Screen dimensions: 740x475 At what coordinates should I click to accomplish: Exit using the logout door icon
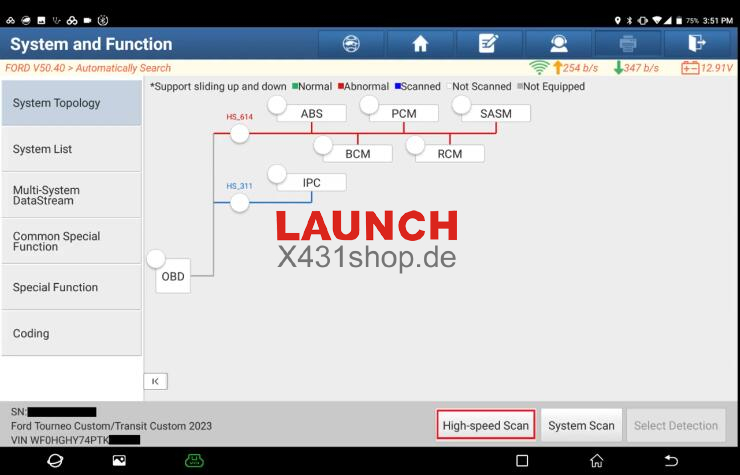click(697, 44)
